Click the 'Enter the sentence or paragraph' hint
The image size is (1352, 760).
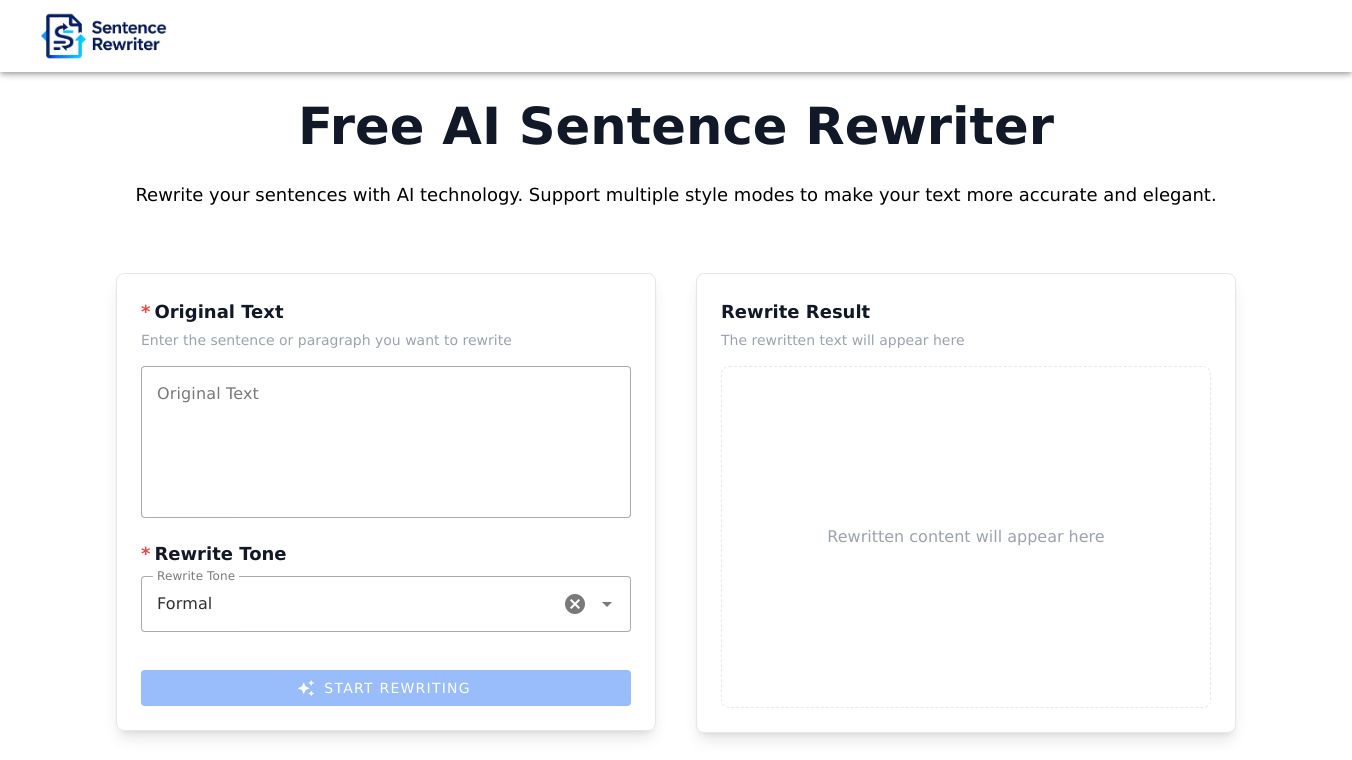tap(326, 340)
